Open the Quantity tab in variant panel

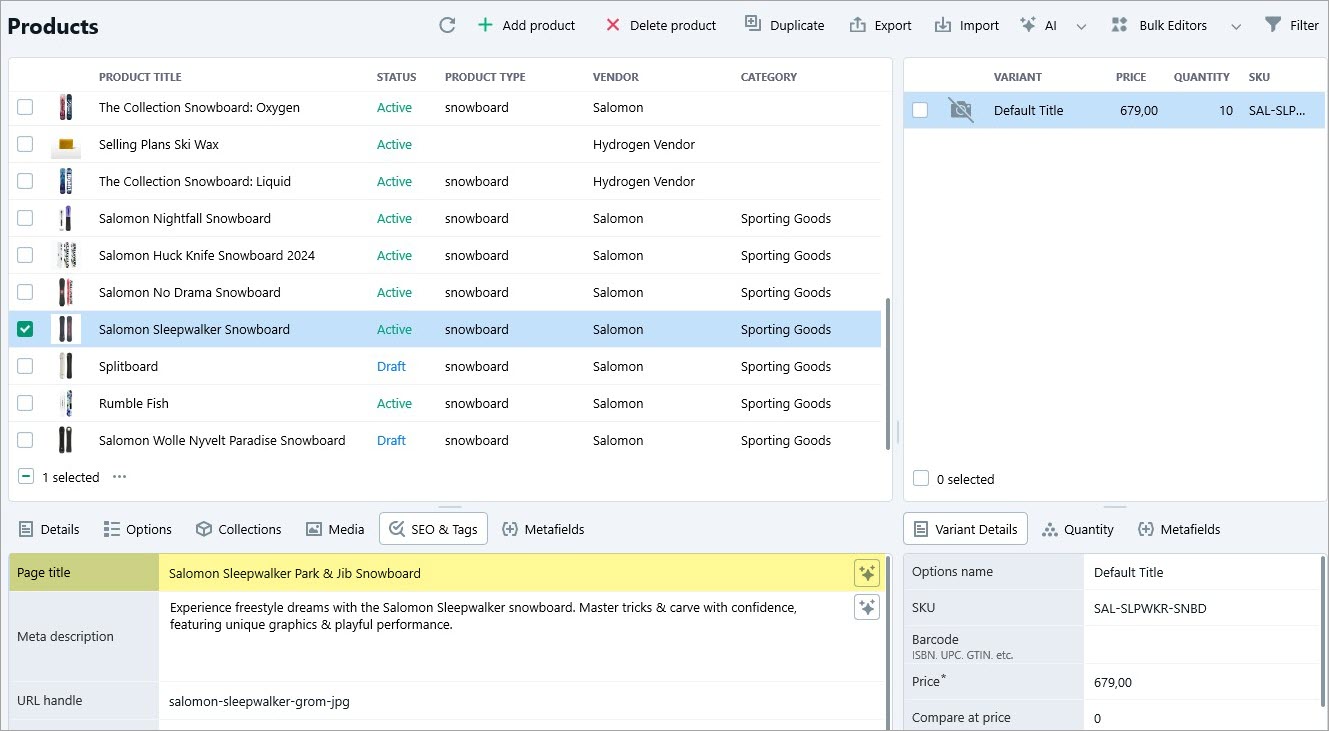1077,529
